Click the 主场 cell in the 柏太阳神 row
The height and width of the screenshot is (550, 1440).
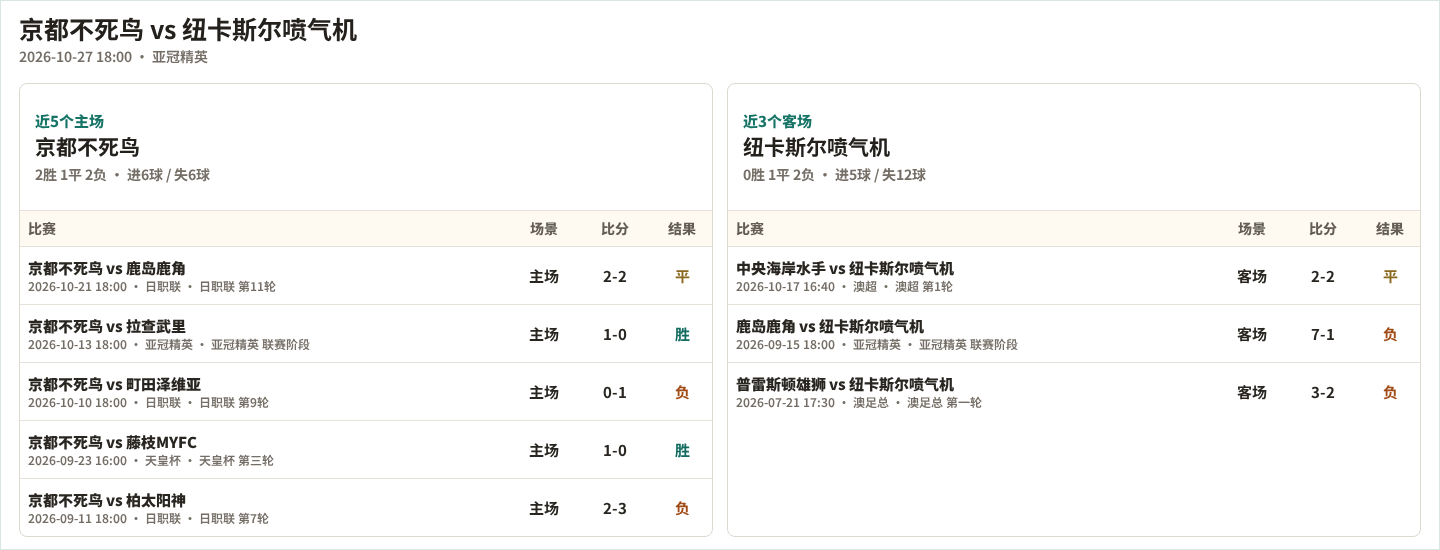coord(544,508)
